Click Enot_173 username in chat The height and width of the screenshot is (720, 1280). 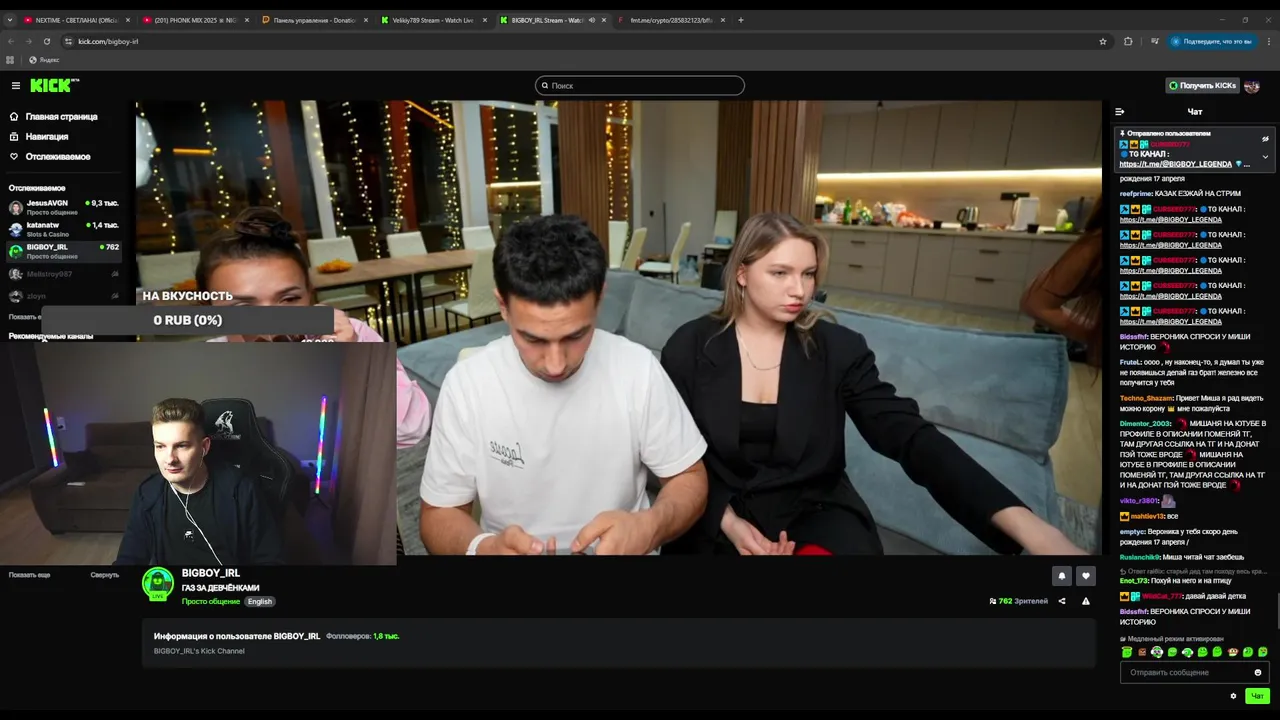click(x=1134, y=581)
